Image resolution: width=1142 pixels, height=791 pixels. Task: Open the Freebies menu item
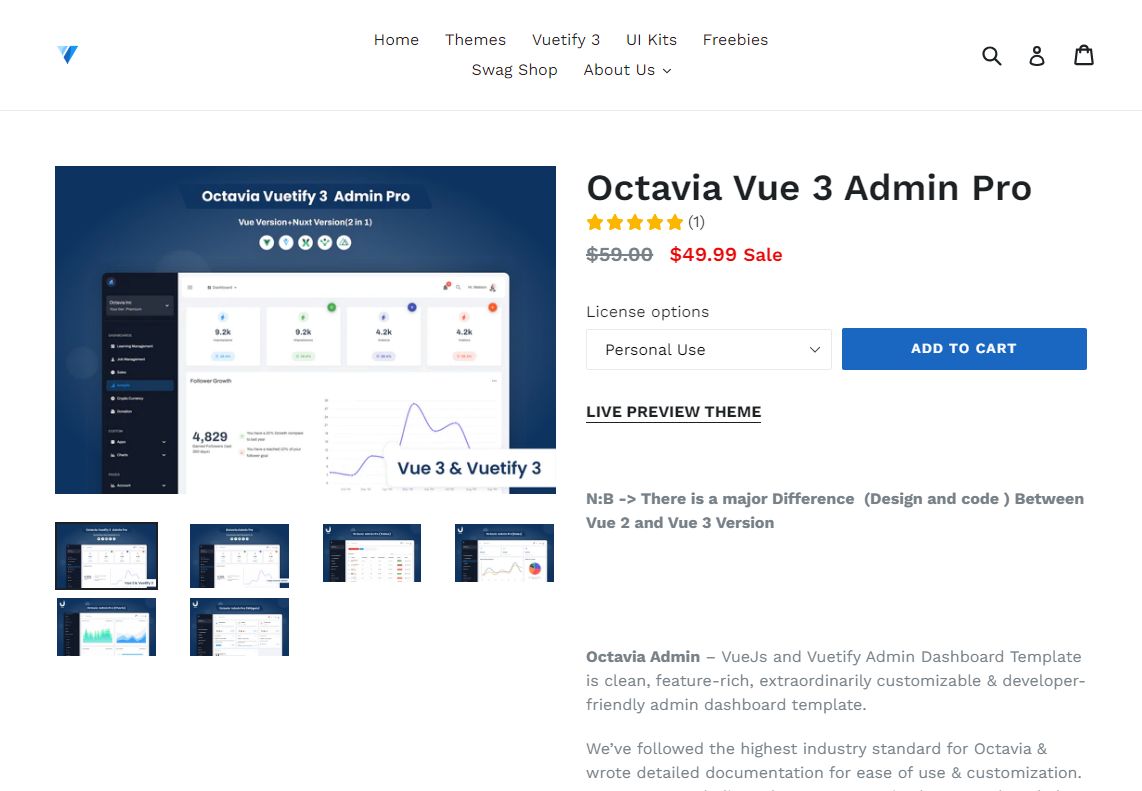coord(735,40)
